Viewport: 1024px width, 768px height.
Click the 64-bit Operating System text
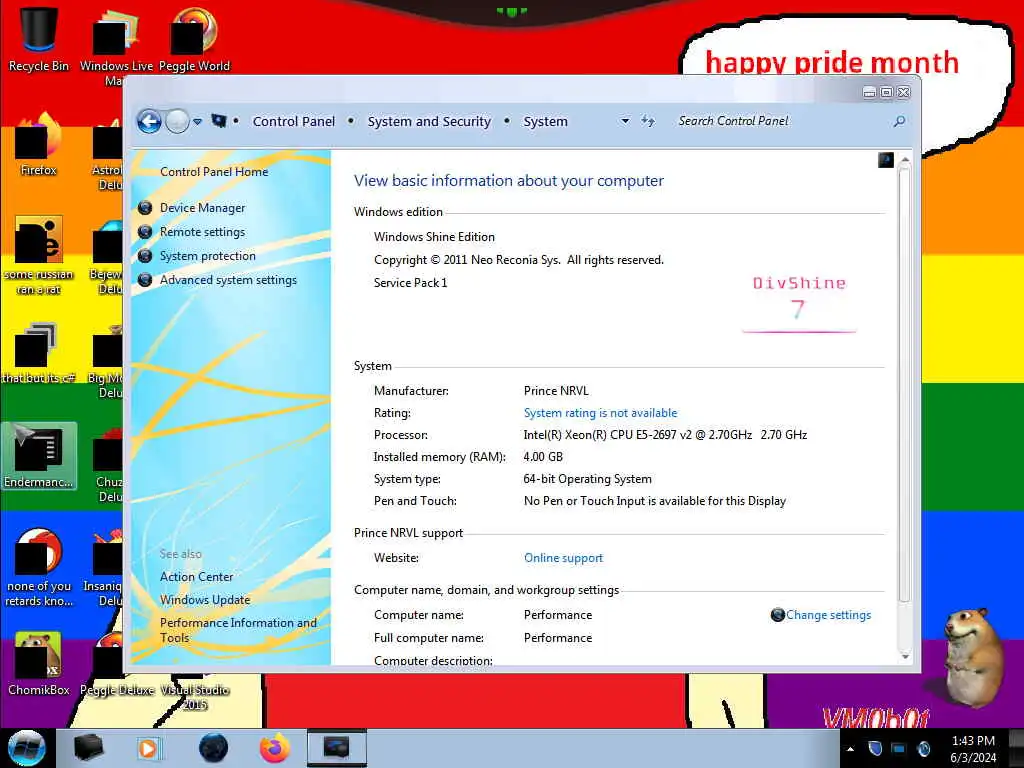pos(587,479)
